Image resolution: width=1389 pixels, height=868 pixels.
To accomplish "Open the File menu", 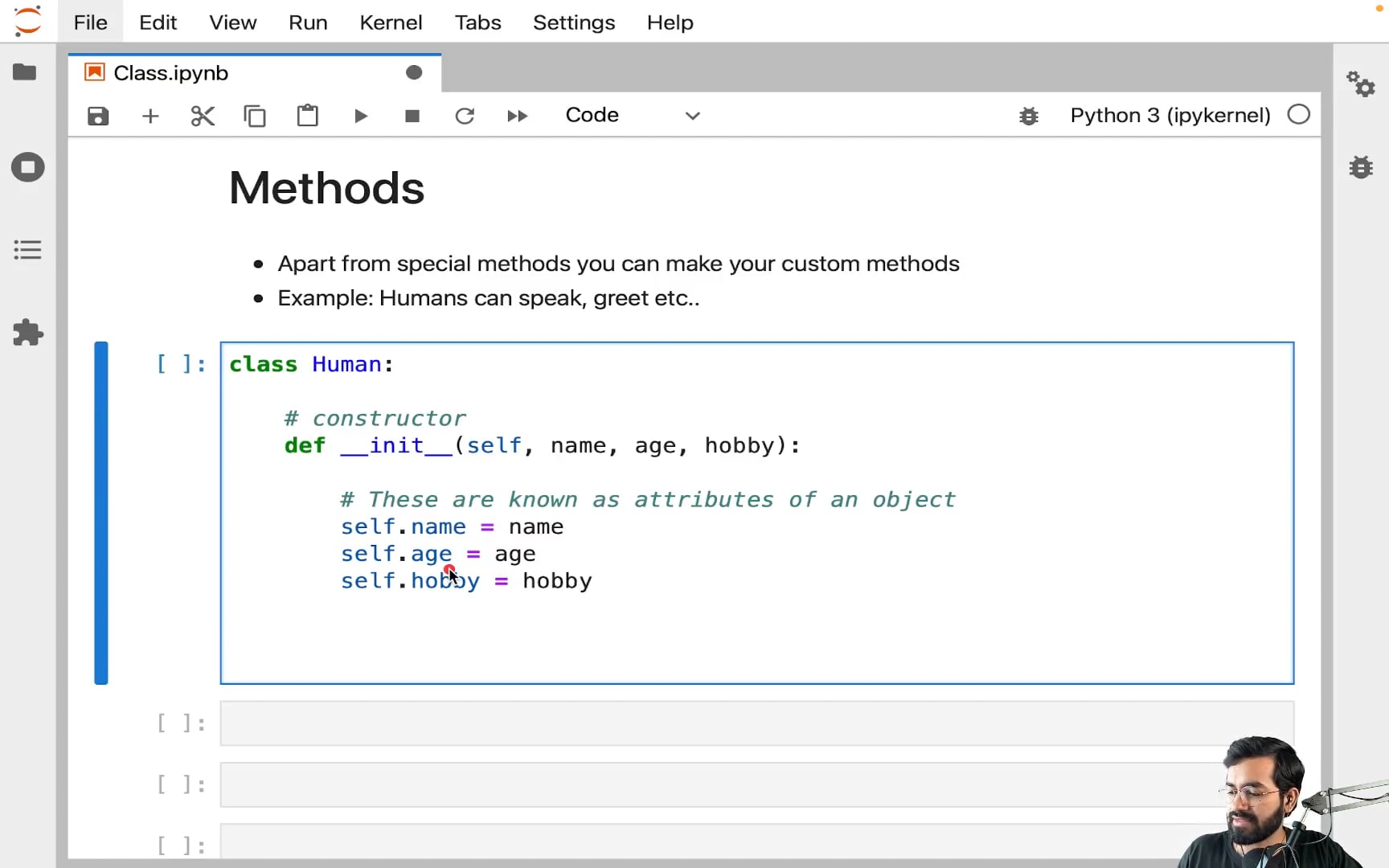I will 90,23.
